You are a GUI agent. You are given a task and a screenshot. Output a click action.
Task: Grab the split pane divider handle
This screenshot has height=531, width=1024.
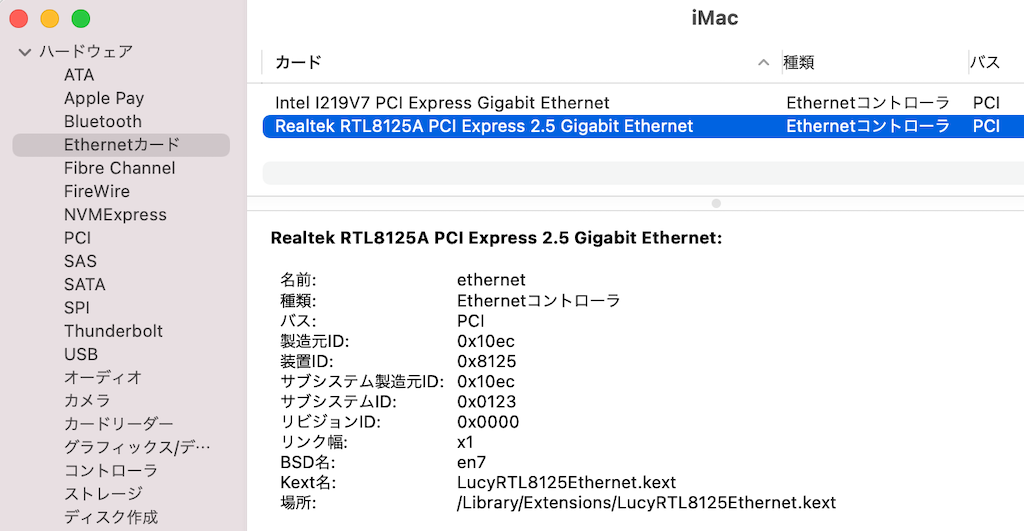point(716,203)
